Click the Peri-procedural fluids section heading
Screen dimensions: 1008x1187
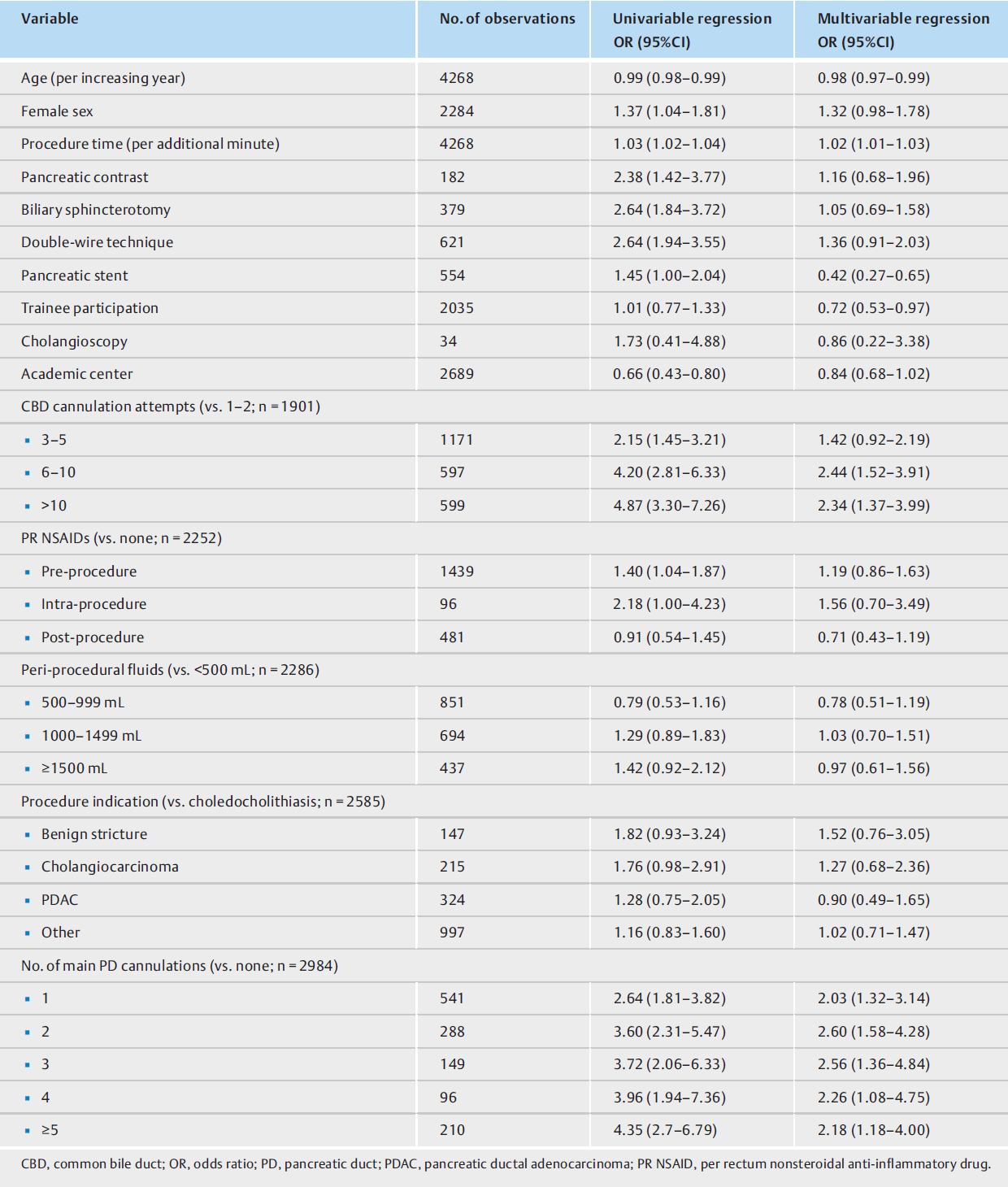[170, 670]
